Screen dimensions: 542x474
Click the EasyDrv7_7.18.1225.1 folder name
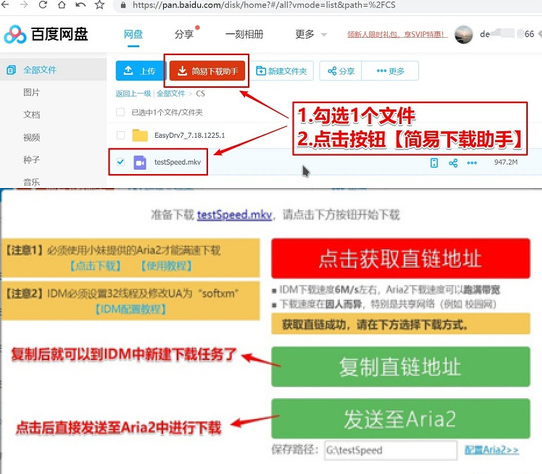pyautogui.click(x=189, y=135)
